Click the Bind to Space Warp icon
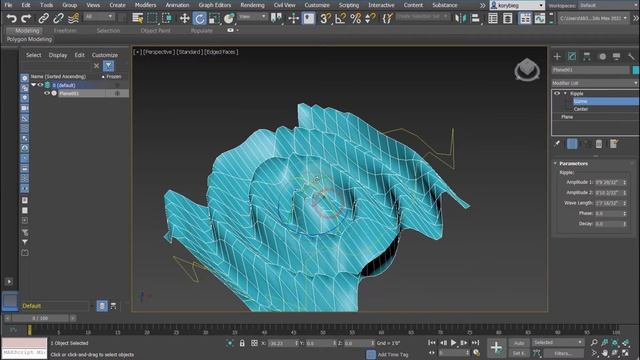 pos(73,18)
